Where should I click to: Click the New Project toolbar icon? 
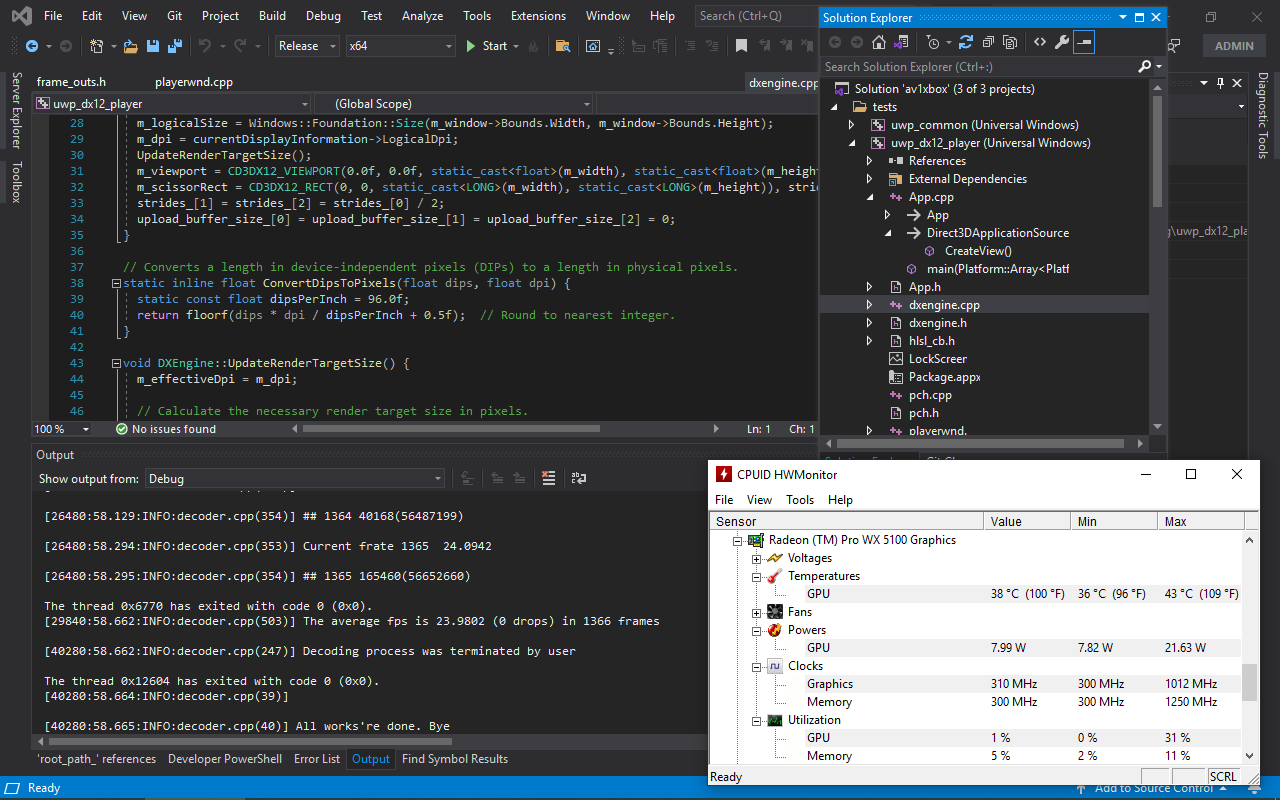pos(97,46)
